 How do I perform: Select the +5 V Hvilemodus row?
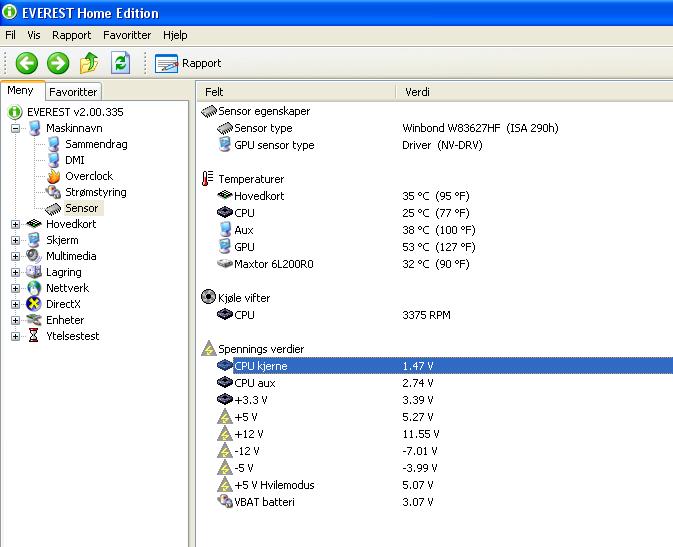coord(435,485)
